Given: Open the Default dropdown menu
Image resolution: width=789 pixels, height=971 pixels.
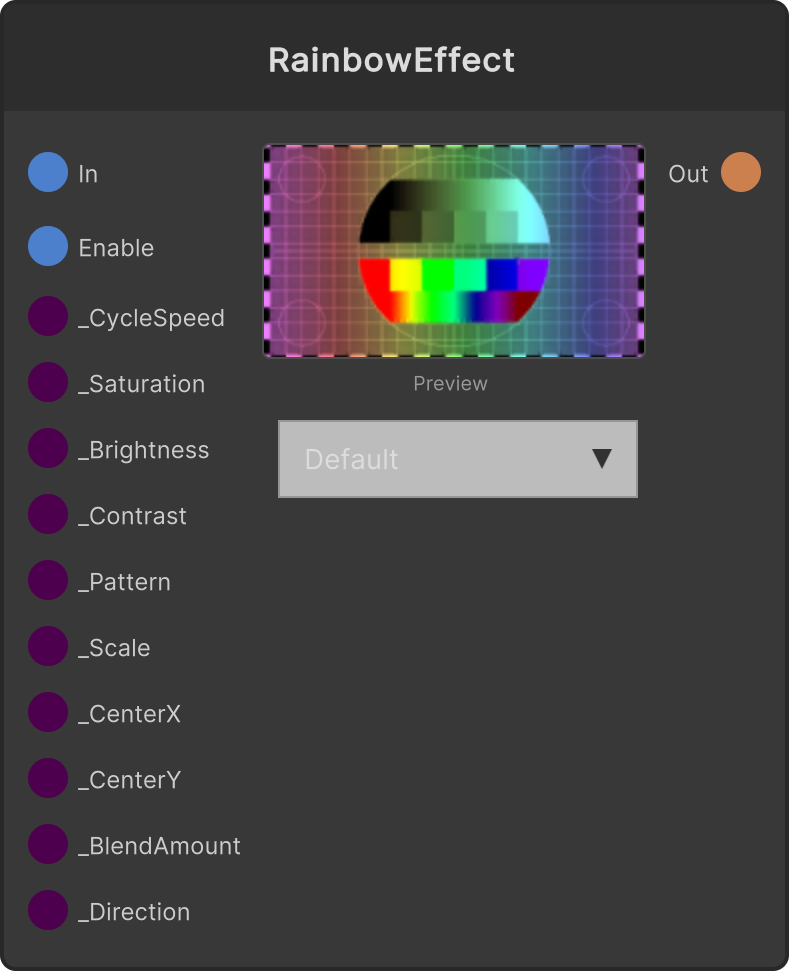Looking at the screenshot, I should (458, 459).
